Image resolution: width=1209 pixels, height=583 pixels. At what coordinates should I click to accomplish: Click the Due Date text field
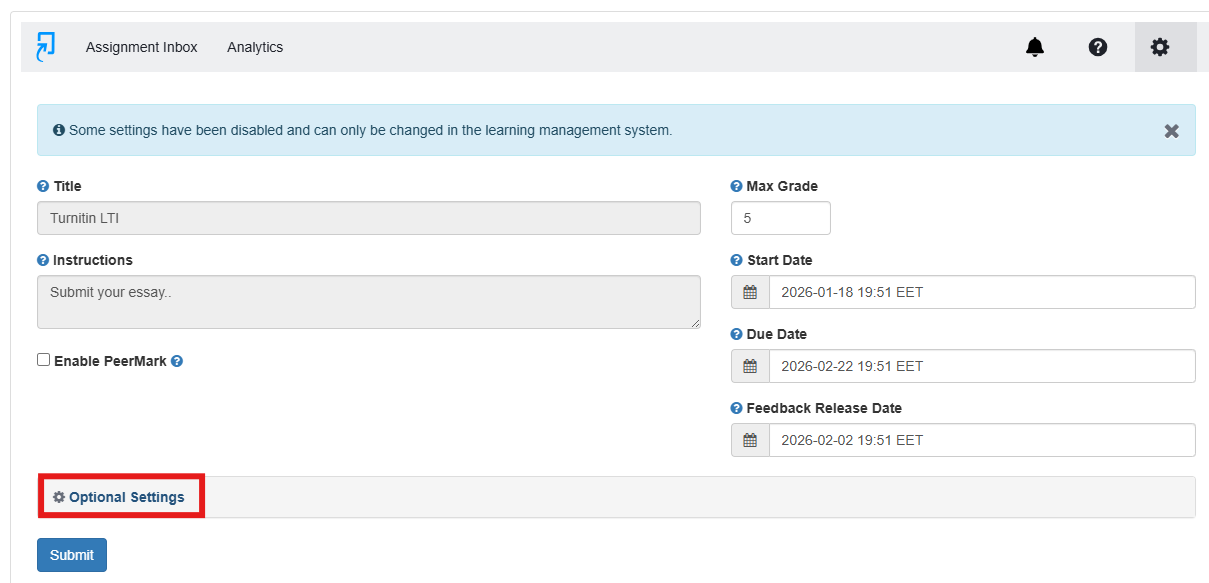(980, 366)
